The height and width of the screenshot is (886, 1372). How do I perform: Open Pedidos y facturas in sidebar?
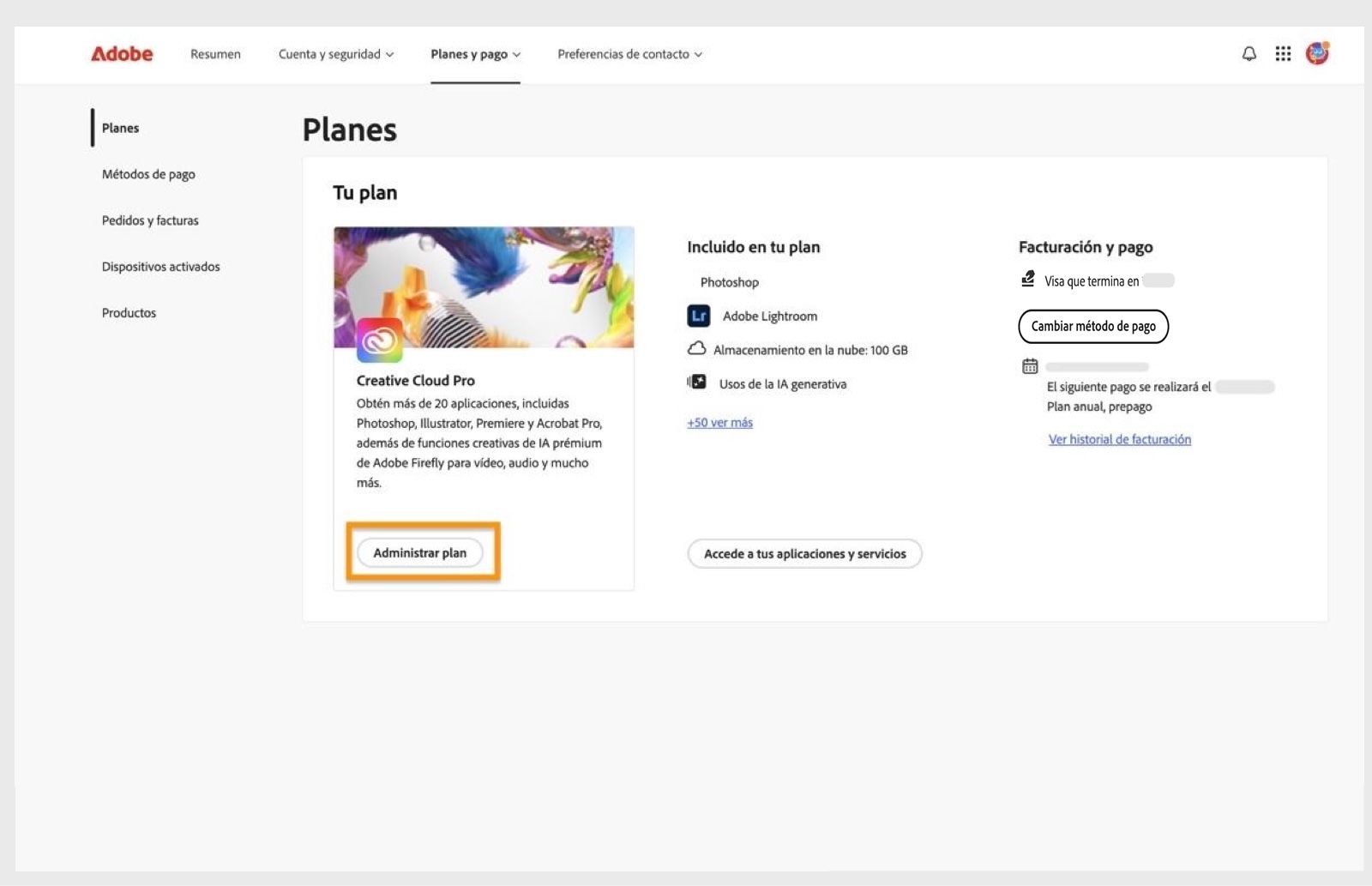150,220
